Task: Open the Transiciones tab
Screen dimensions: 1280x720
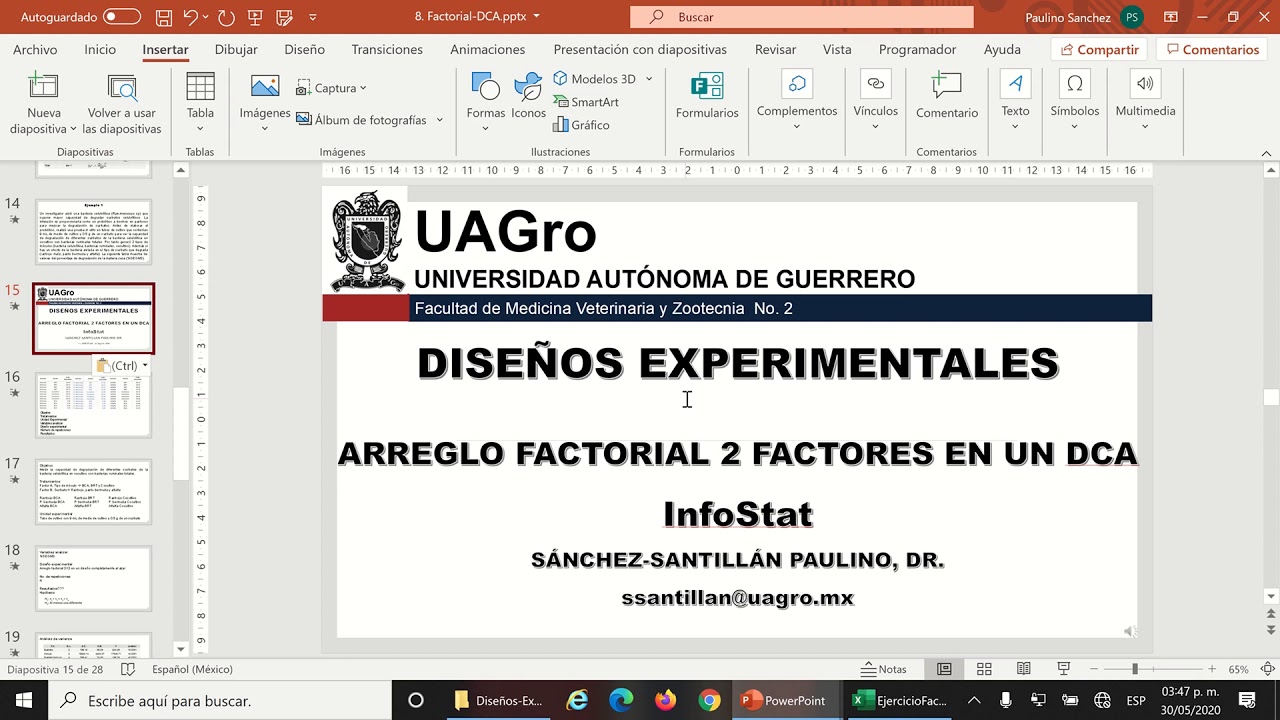Action: click(387, 49)
